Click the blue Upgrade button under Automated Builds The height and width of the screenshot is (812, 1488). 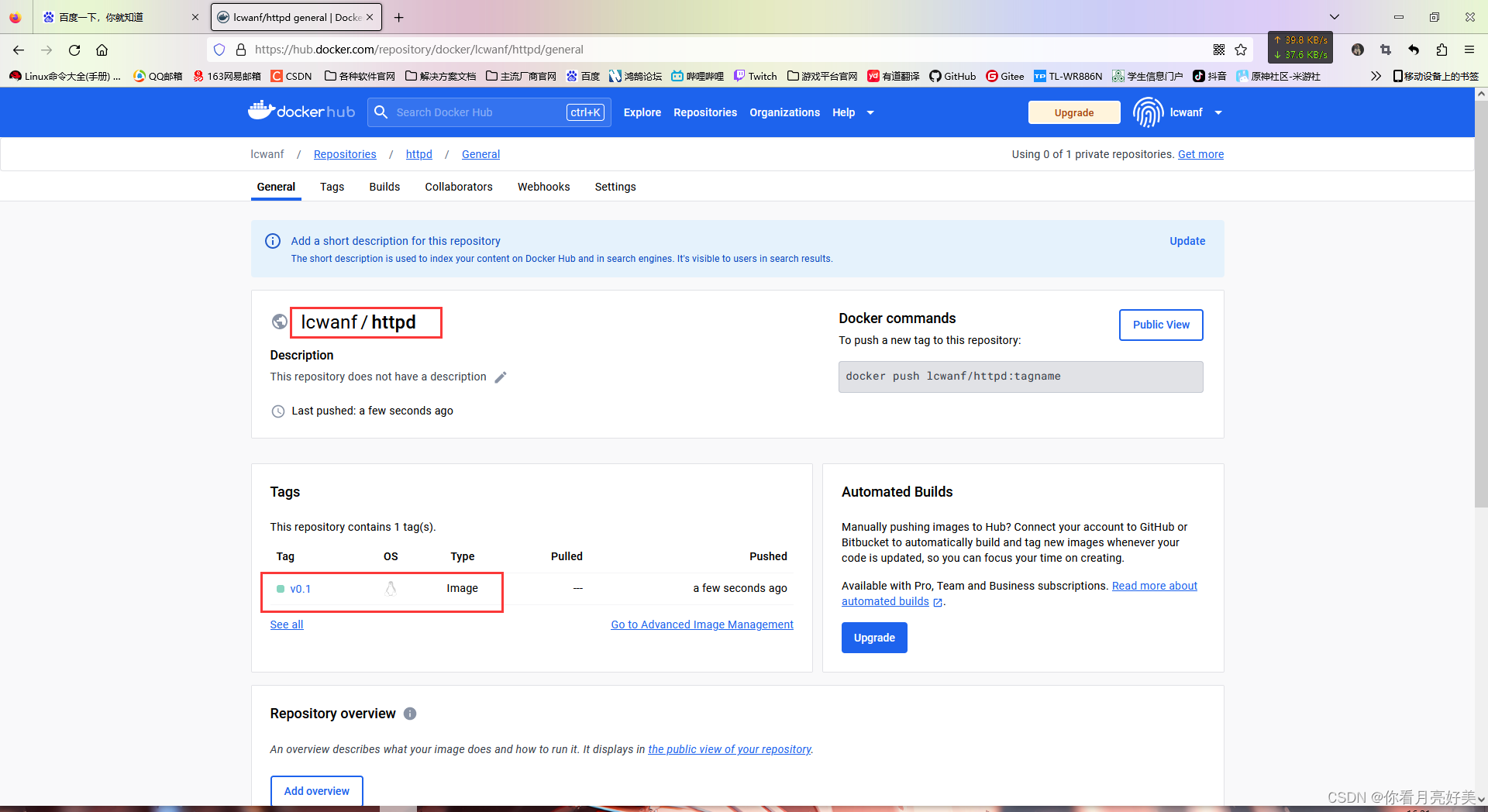874,638
